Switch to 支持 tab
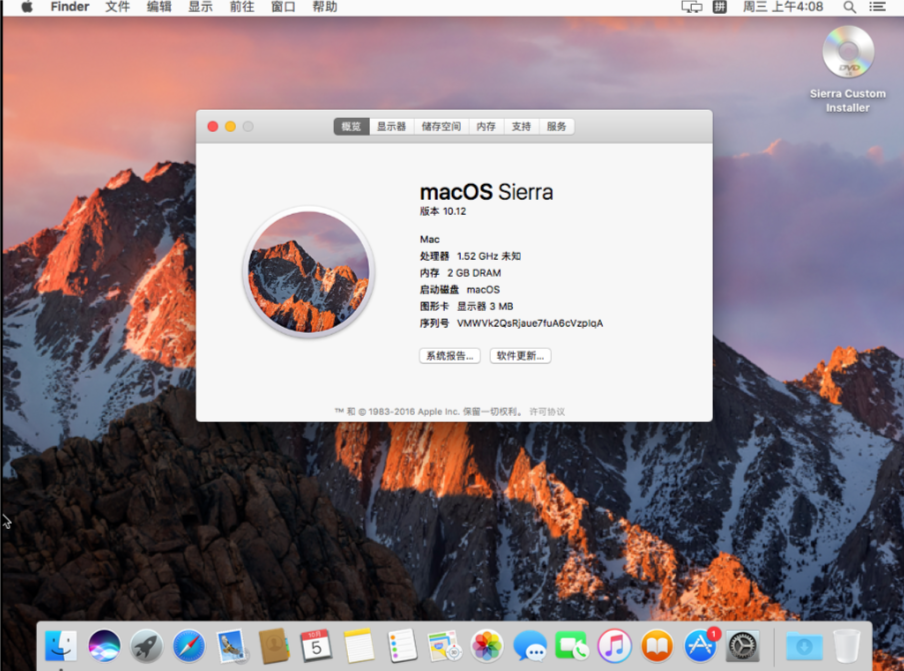The image size is (904, 671). tap(521, 126)
